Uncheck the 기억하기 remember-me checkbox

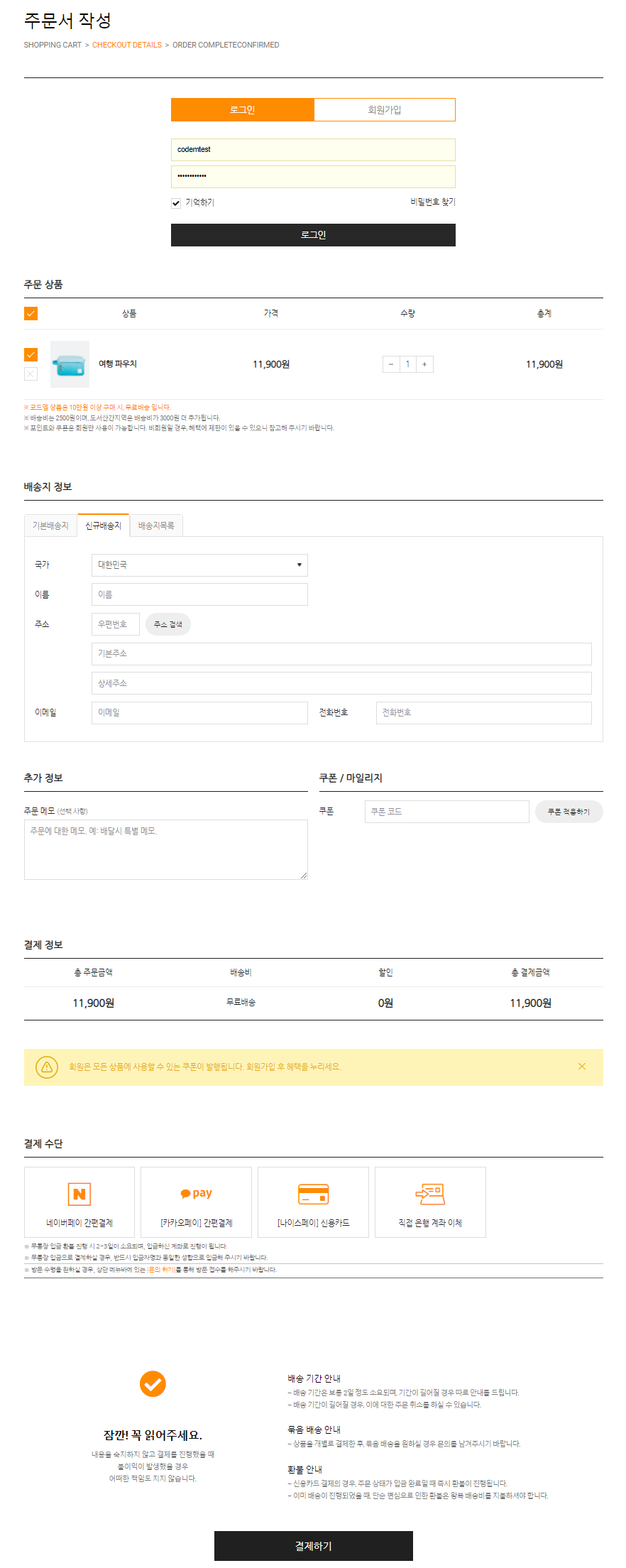point(176,202)
